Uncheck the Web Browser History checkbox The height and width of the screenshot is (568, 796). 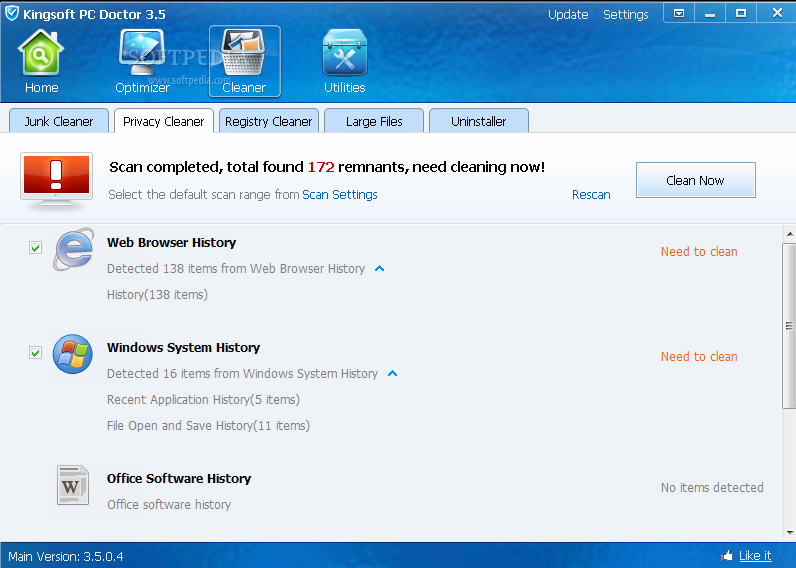pyautogui.click(x=36, y=248)
